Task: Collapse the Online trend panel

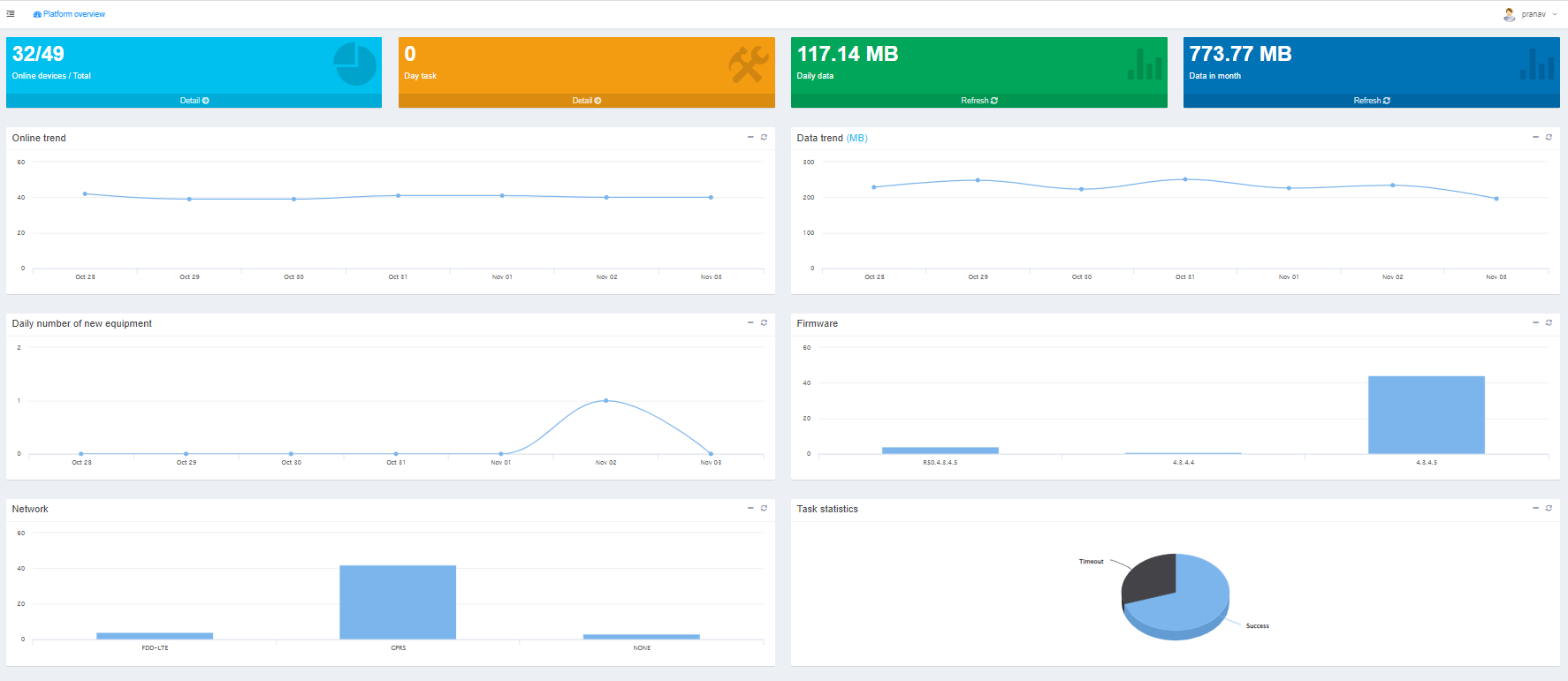Action: (x=750, y=137)
